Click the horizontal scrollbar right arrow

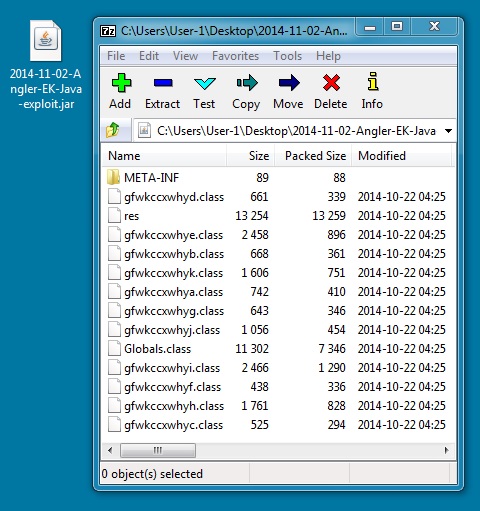tap(447, 451)
